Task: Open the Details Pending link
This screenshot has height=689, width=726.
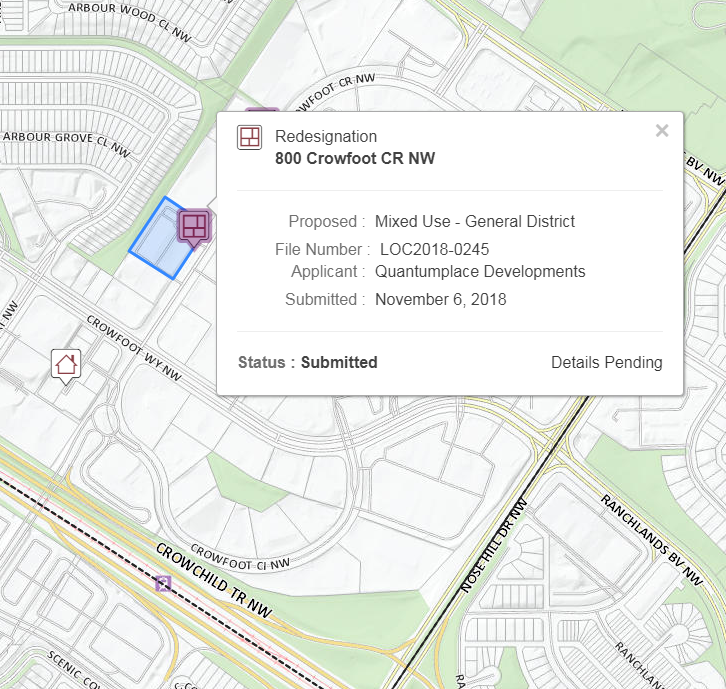Action: tap(606, 362)
